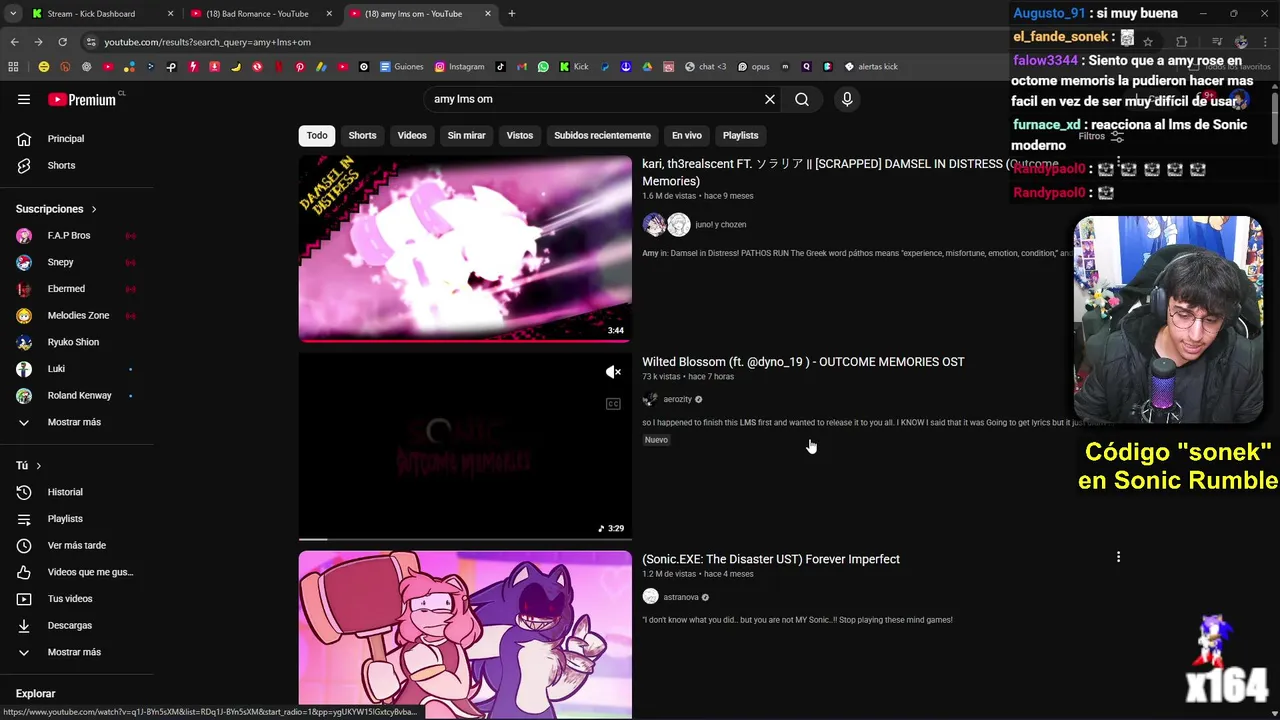
Task: Open the WhatsApp bookmark icon
Action: tap(543, 67)
